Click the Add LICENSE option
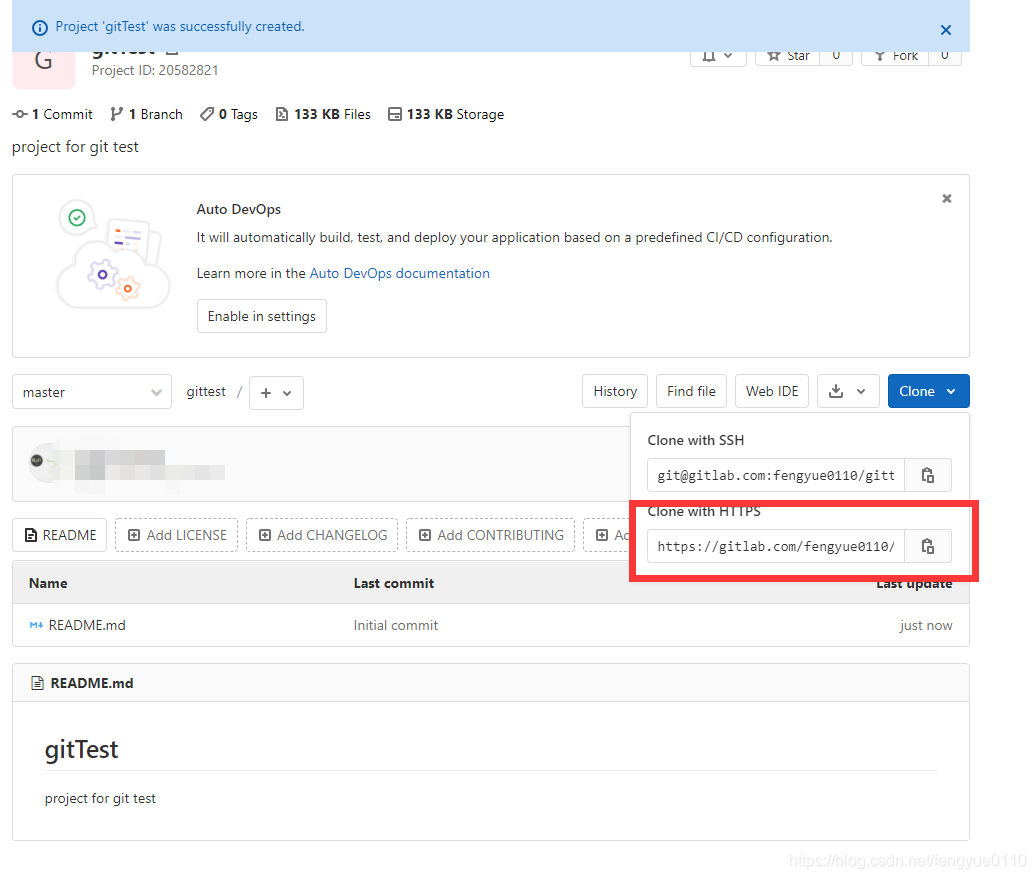This screenshot has width=1036, height=879. click(x=176, y=535)
